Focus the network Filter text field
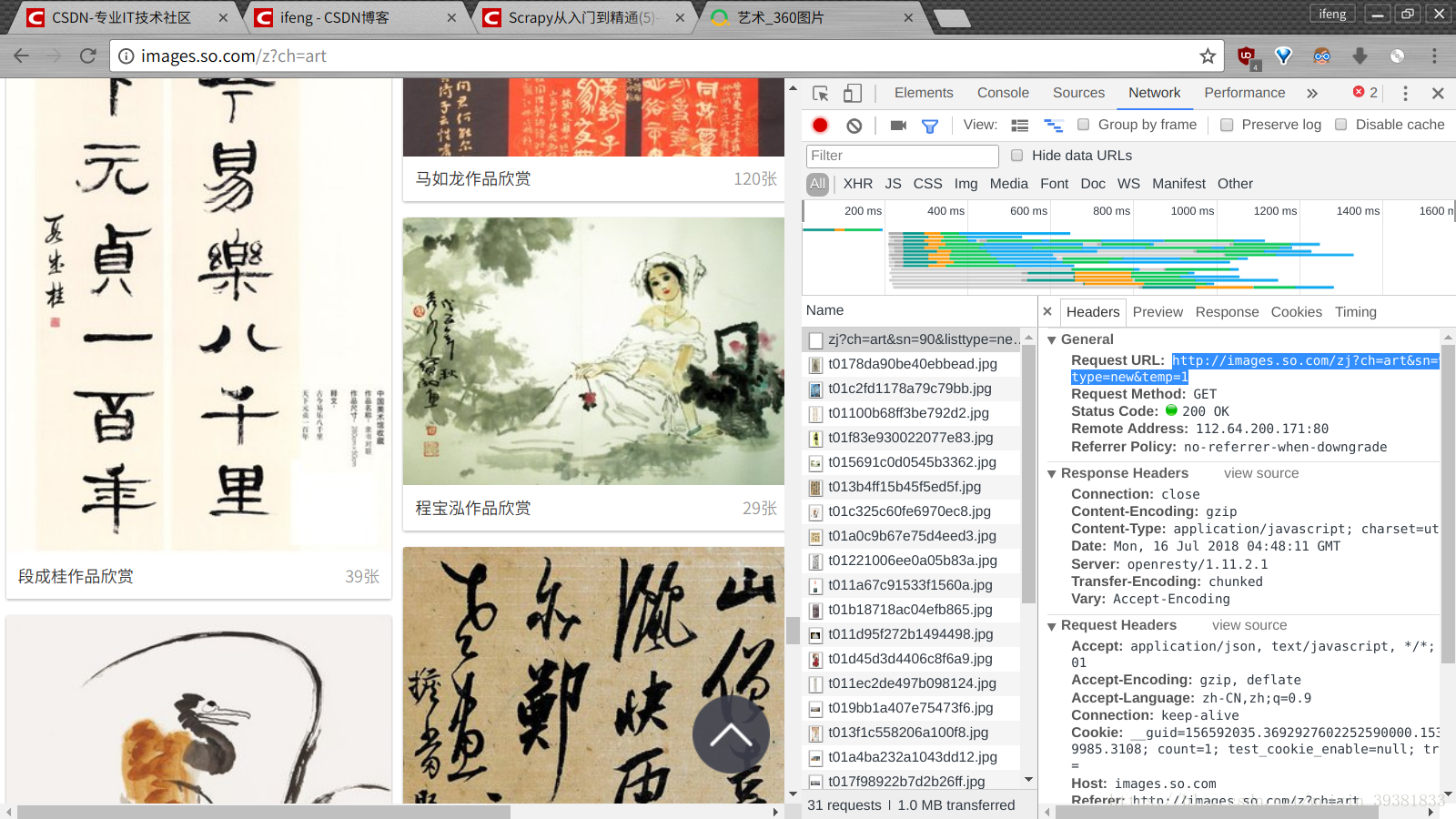The width and height of the screenshot is (1456, 819). [902, 156]
